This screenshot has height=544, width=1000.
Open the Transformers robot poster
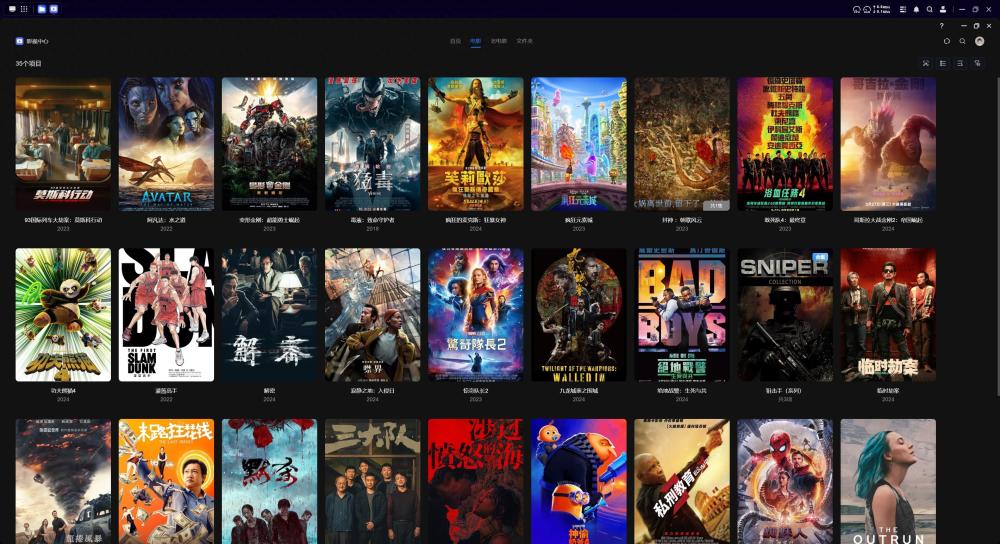click(269, 144)
